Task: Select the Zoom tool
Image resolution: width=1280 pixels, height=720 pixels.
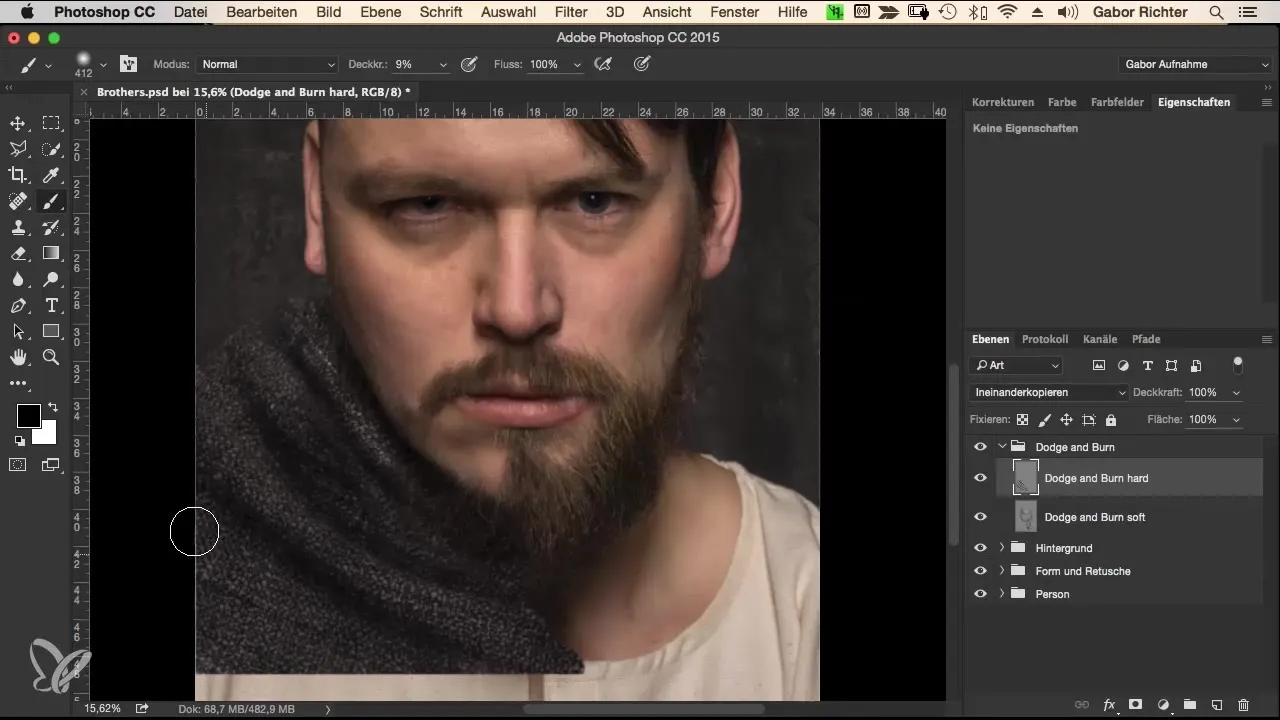Action: coord(51,357)
